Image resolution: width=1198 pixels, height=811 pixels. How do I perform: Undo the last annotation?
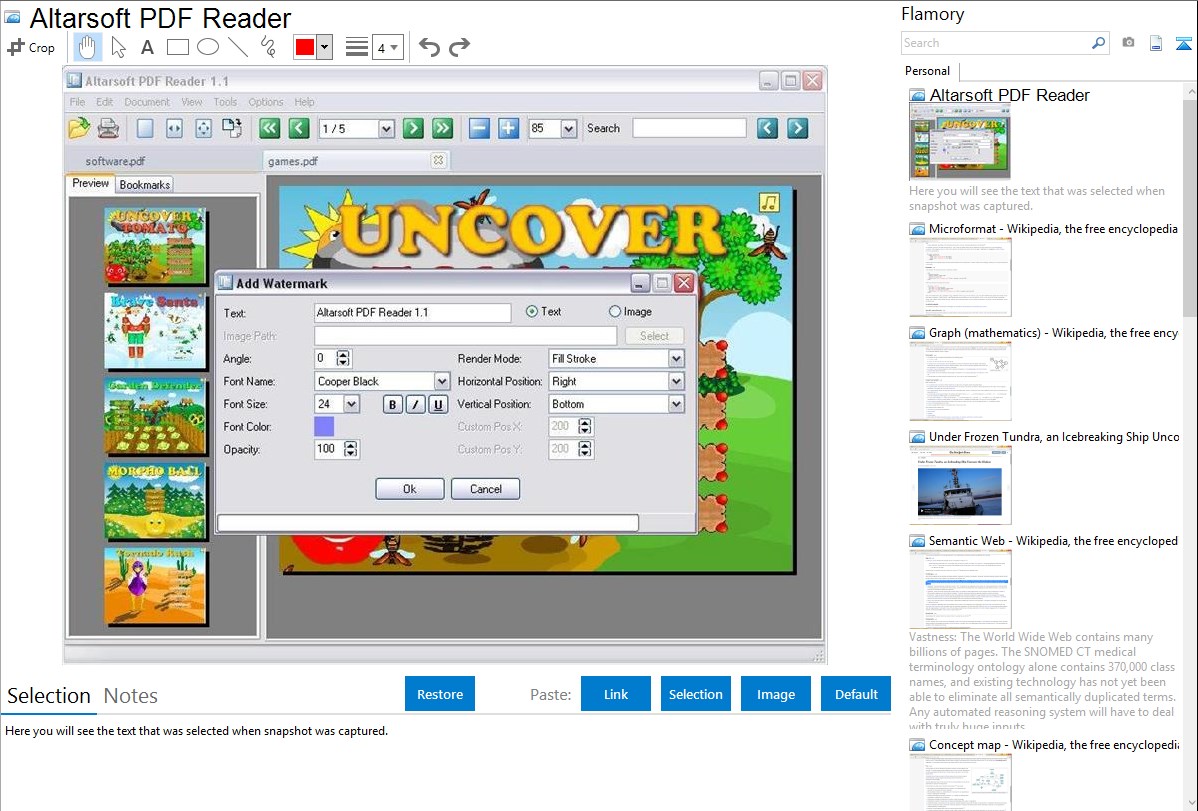429,47
